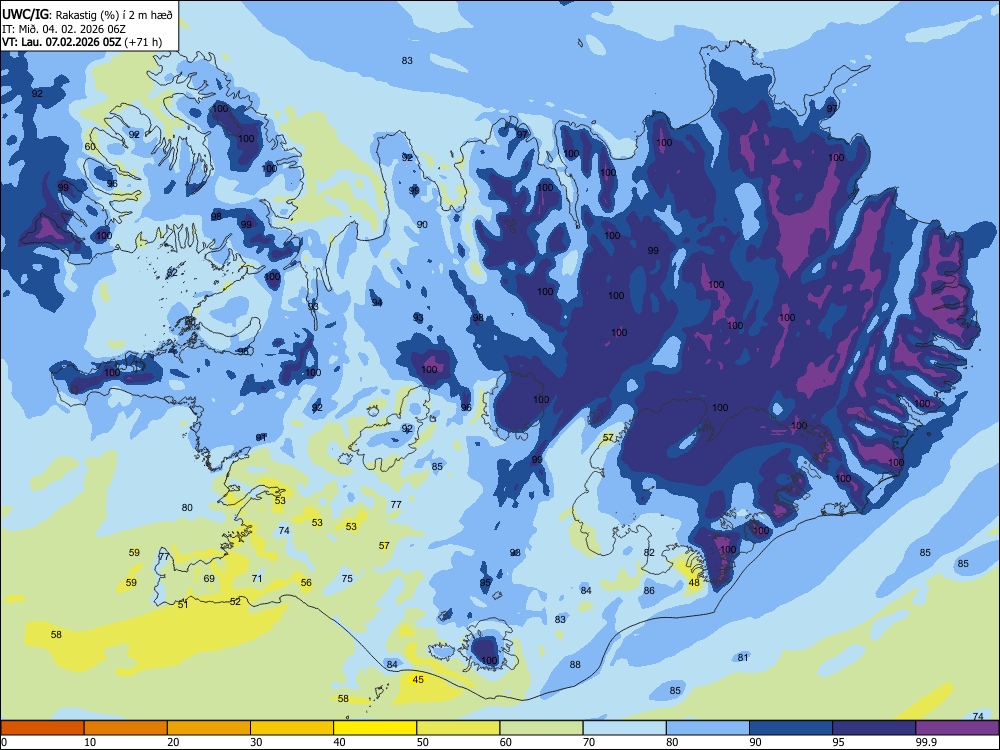Click the humidity value '80' on the map
This screenshot has width=1000, height=750.
tap(187, 508)
